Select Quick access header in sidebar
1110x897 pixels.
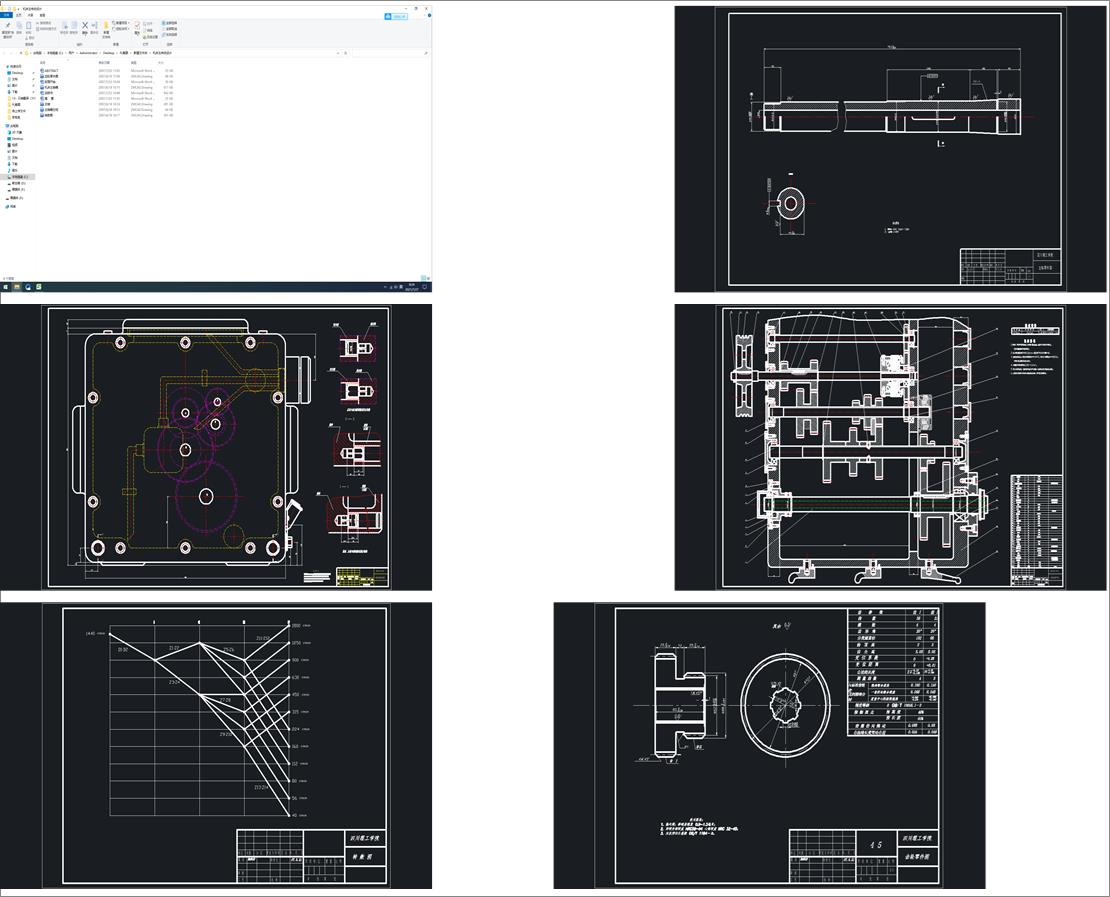point(14,66)
